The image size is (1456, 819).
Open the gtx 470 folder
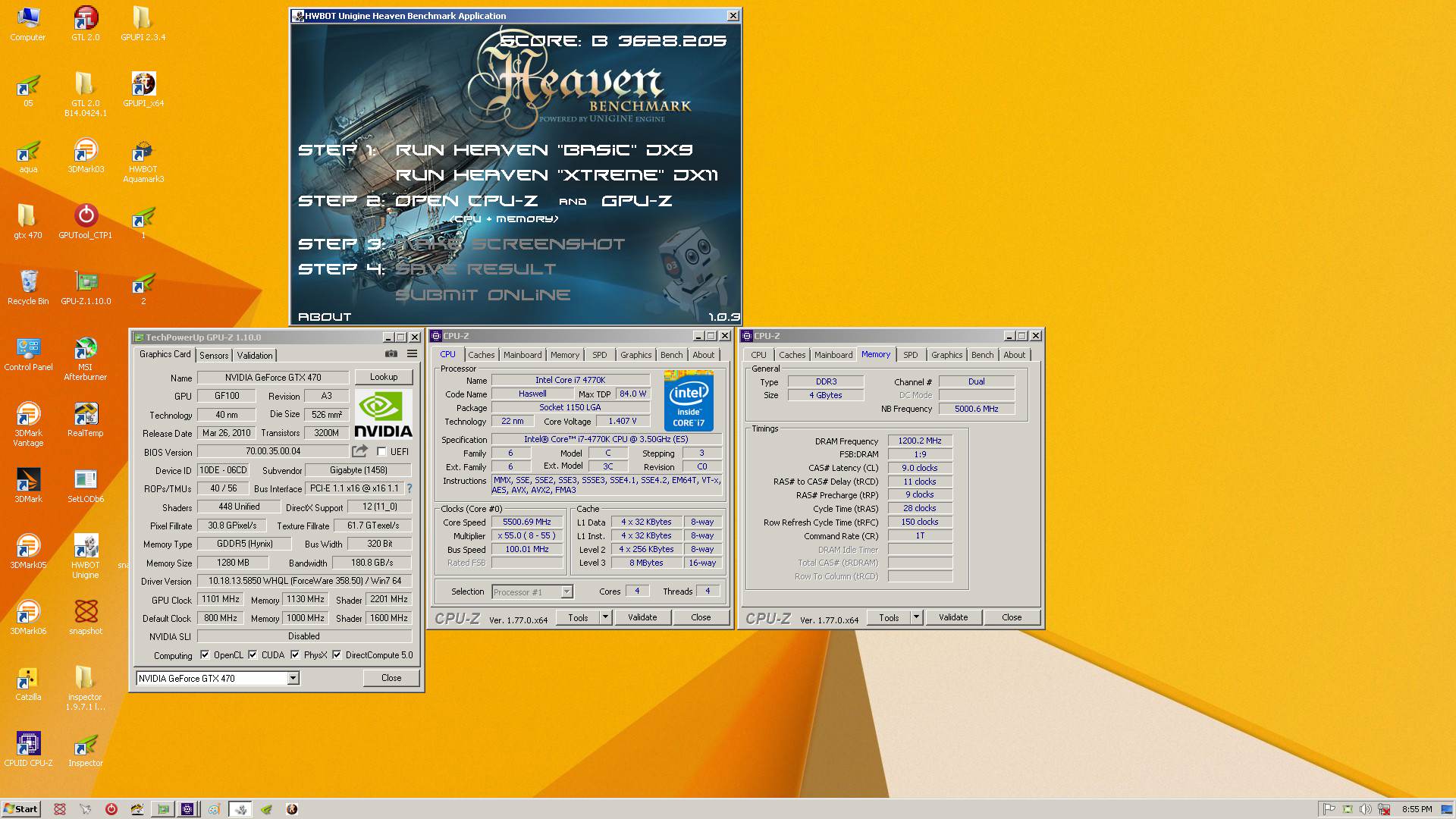coord(28,221)
